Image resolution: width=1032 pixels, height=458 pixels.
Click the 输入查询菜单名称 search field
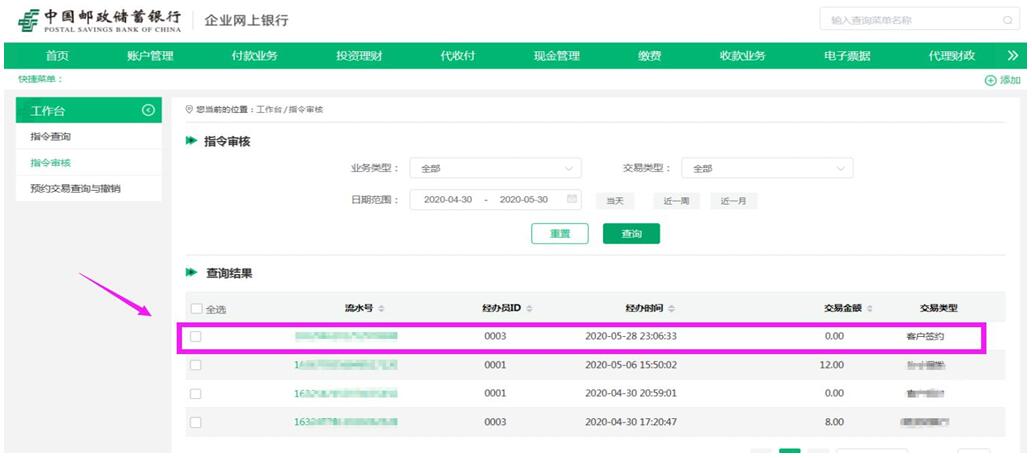905,20
